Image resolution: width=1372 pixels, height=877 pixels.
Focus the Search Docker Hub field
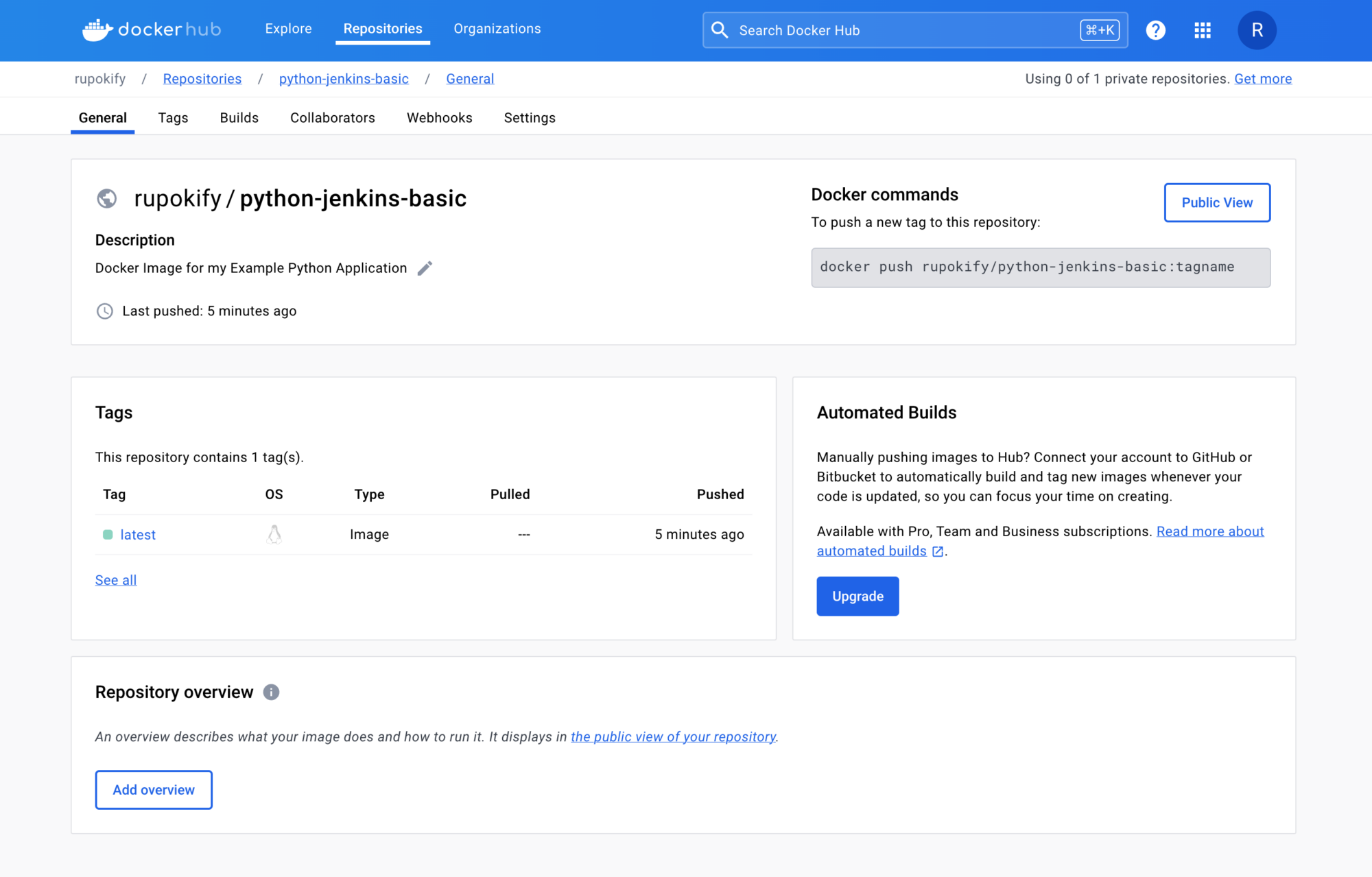[x=915, y=30]
